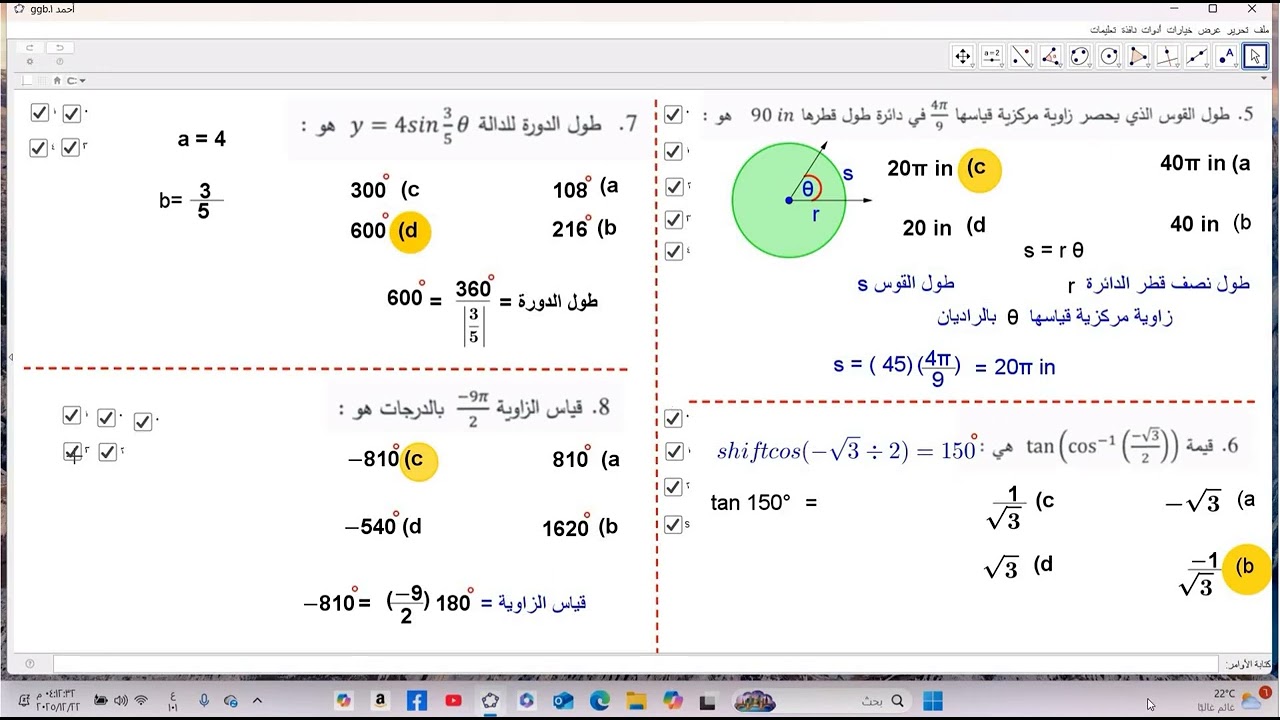The height and width of the screenshot is (720, 1280).
Task: Open YouTube from the taskbar
Action: coord(453,701)
